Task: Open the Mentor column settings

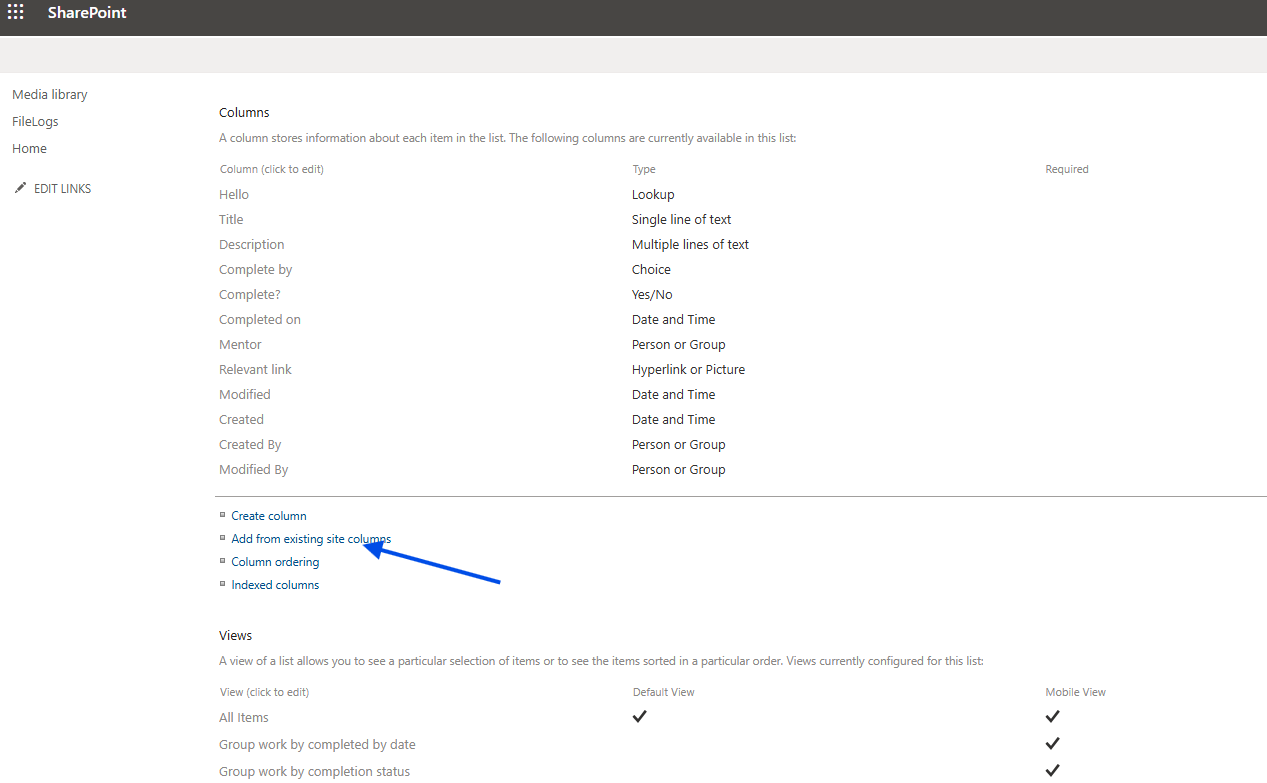Action: 240,345
